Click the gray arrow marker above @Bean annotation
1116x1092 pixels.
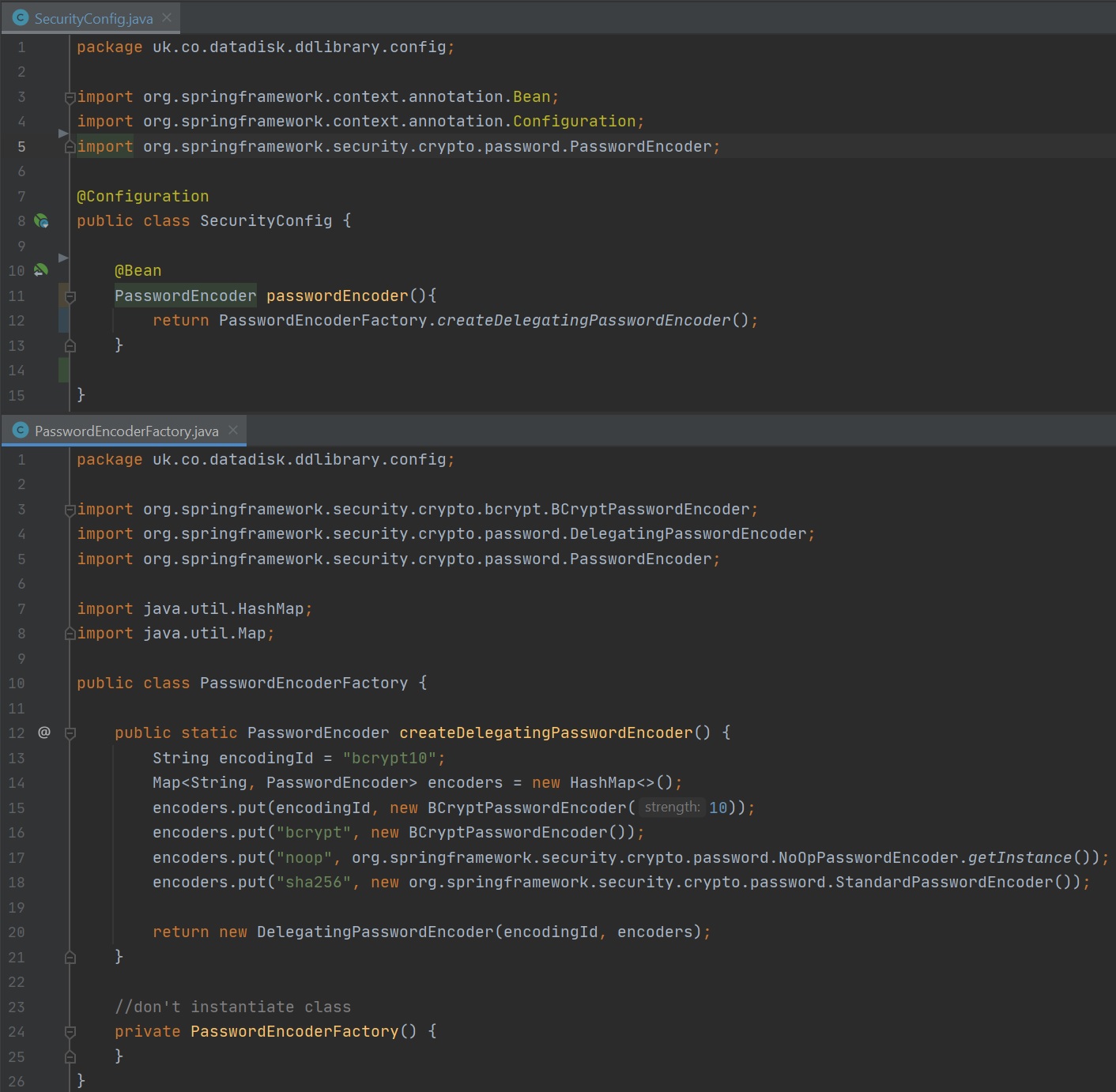click(64, 258)
